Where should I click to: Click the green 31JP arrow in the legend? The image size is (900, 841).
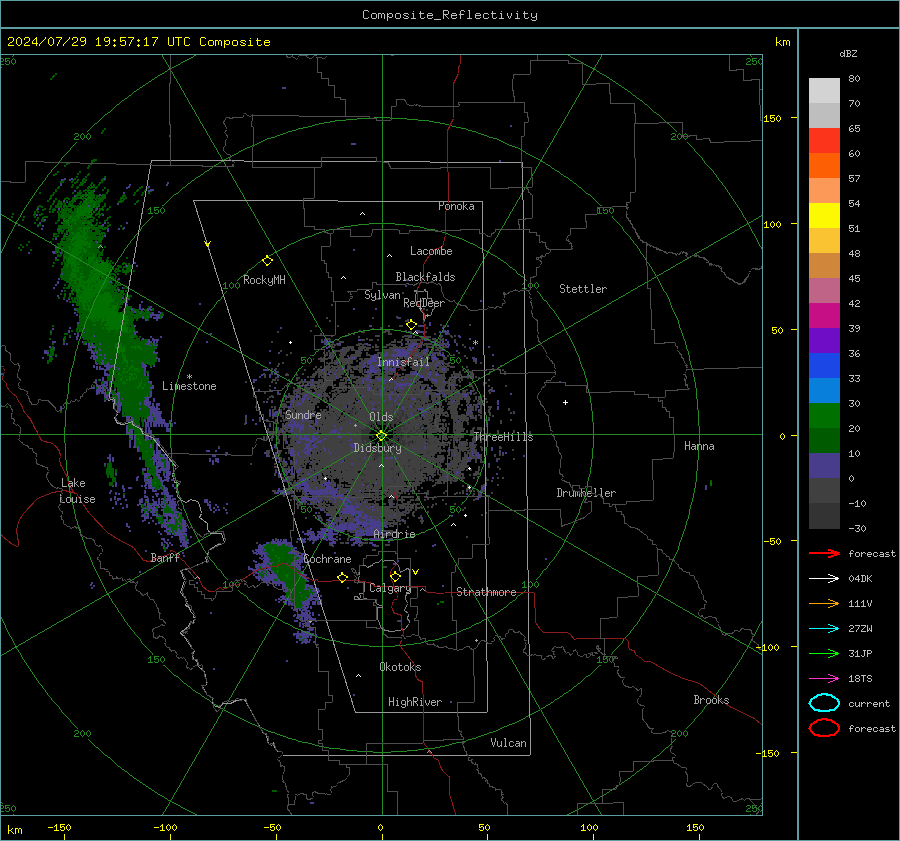click(824, 653)
